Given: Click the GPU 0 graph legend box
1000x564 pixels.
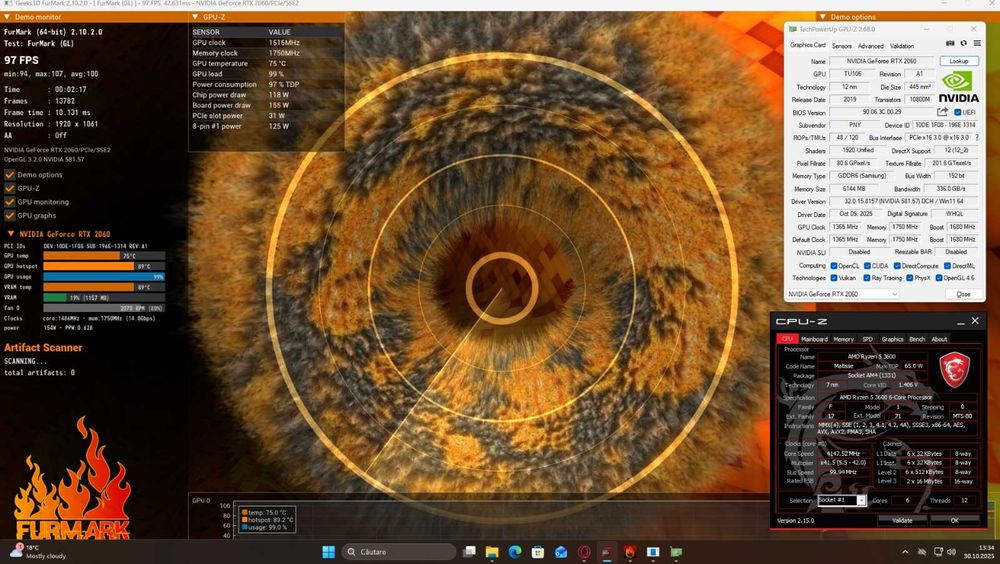Looking at the screenshot, I should point(267,520).
